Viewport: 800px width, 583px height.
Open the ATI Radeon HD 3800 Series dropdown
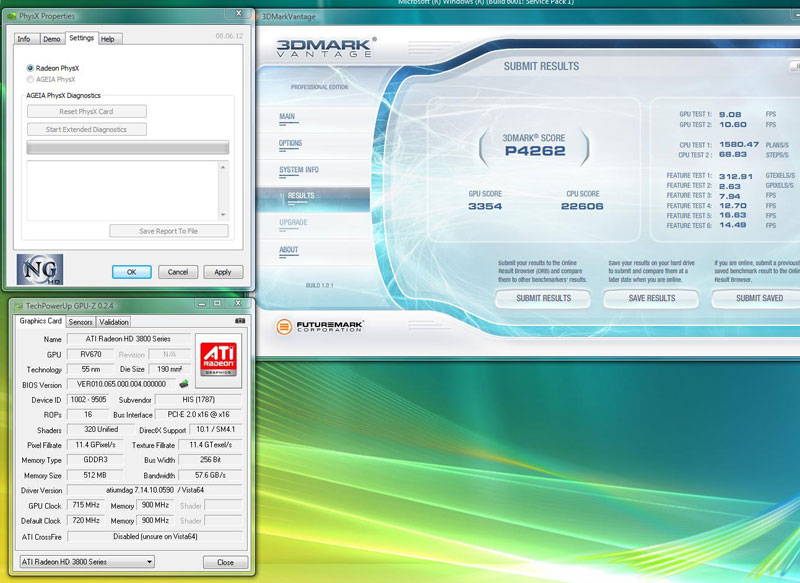point(87,562)
